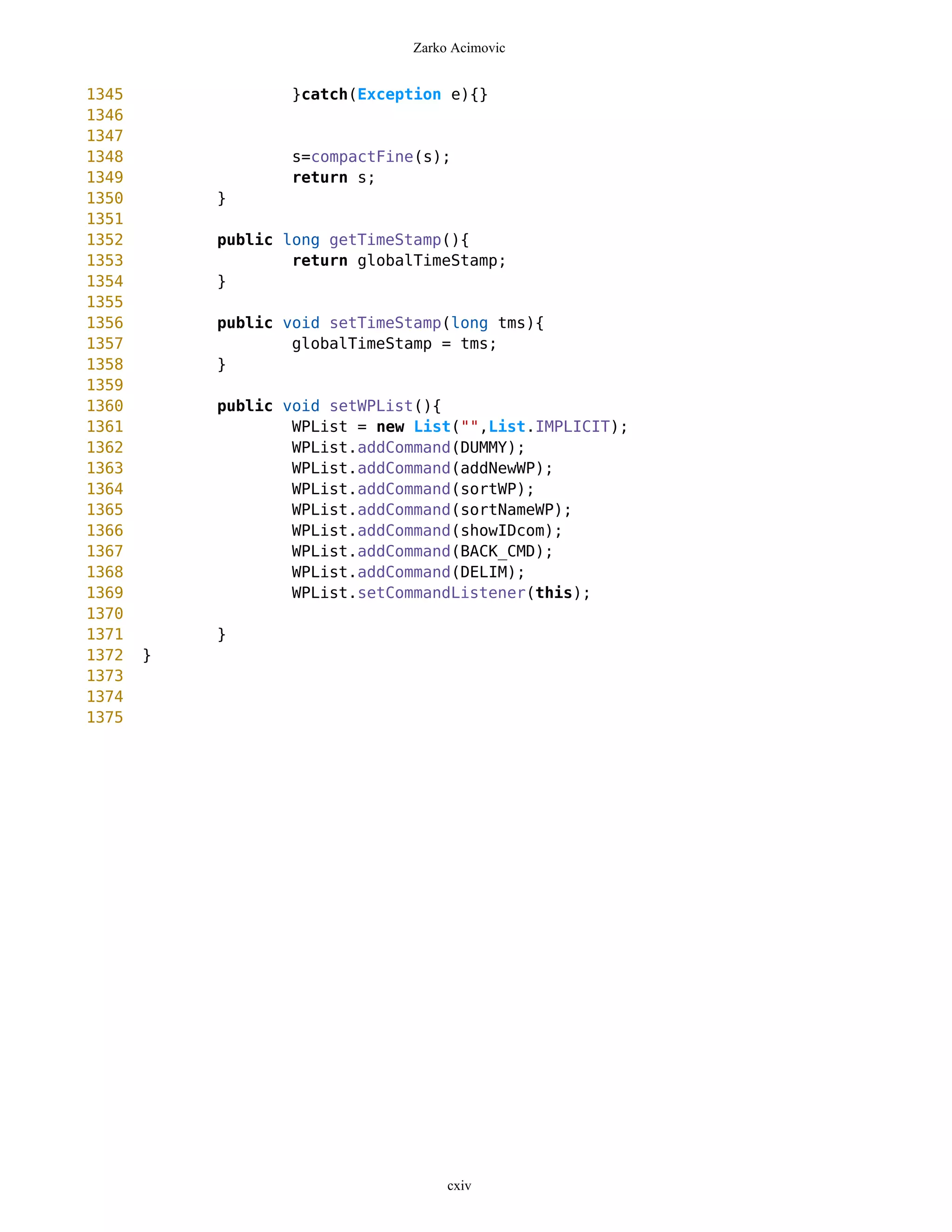Click 'setCommandListener' on line 1369
This screenshot has height=1232, width=952.
pyautogui.click(x=442, y=593)
